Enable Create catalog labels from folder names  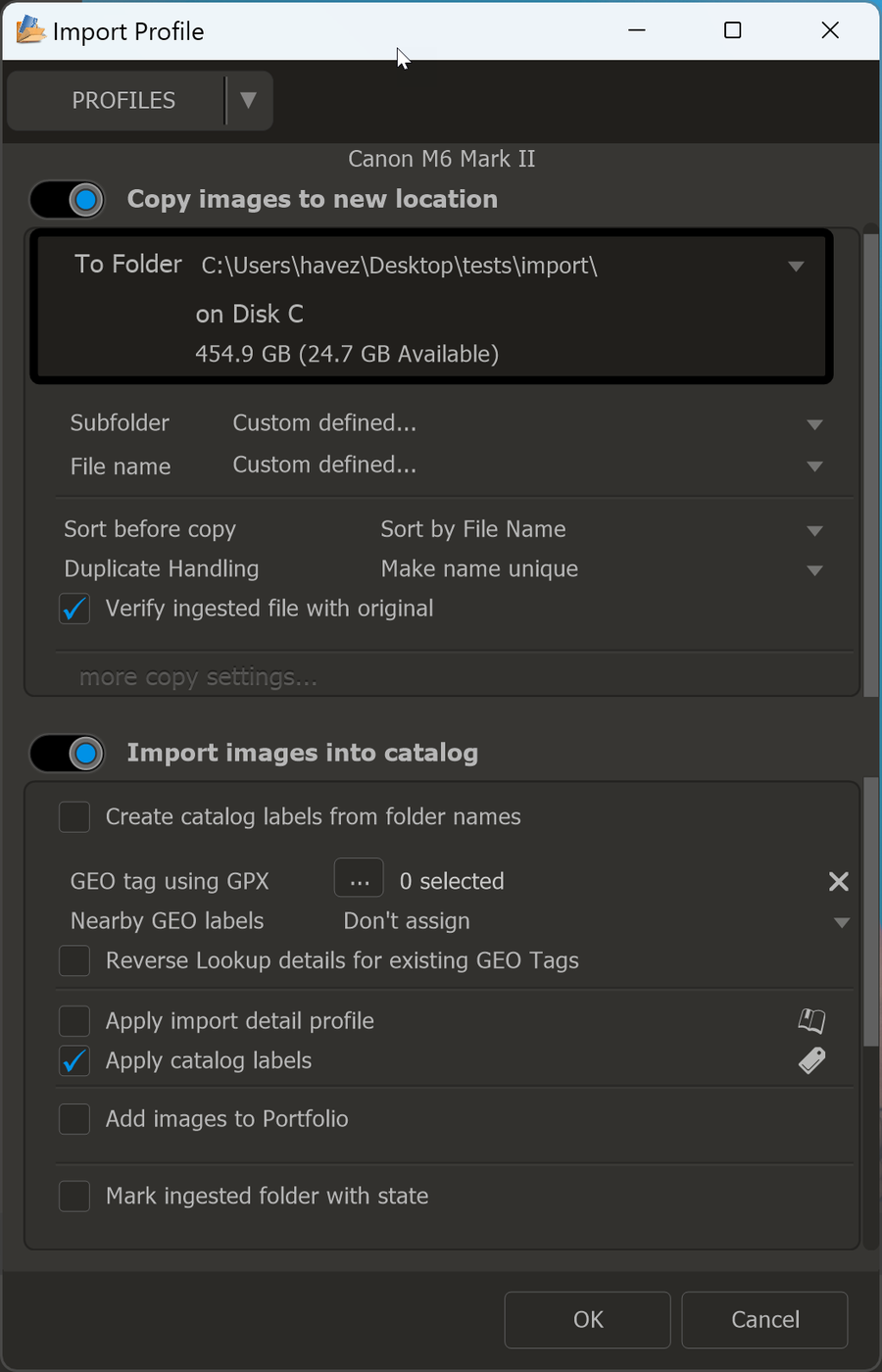74,816
